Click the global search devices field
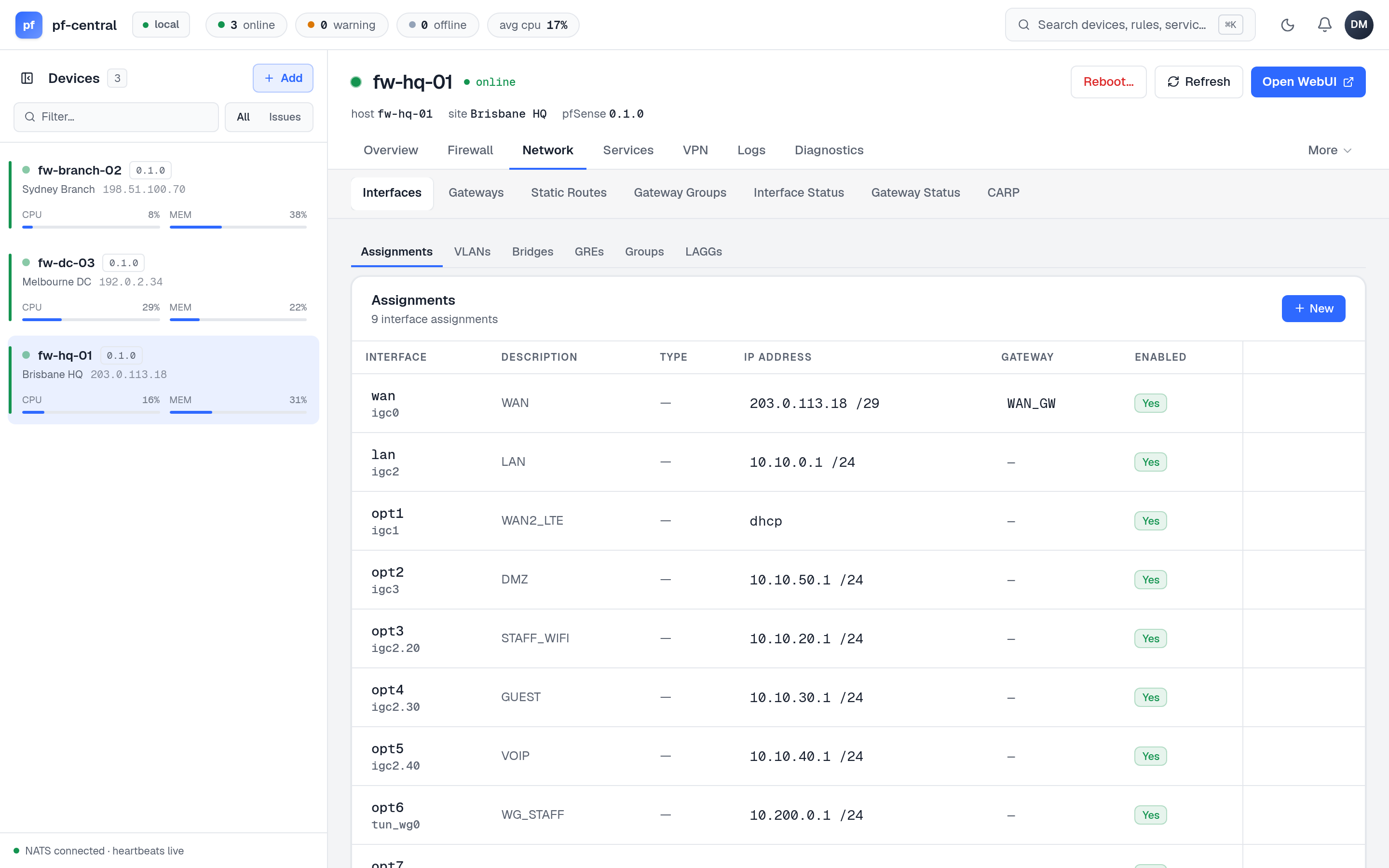This screenshot has width=1389, height=868. pos(1130,25)
